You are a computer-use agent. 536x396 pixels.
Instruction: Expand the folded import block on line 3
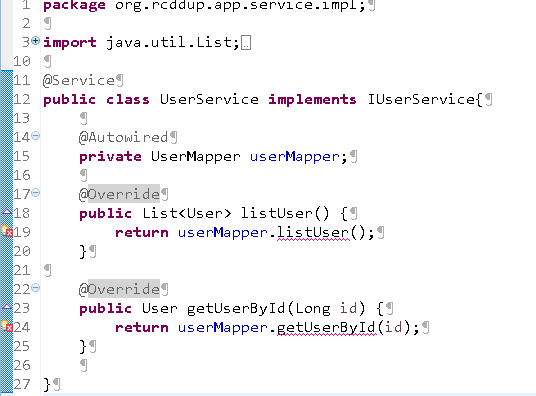(35, 41)
